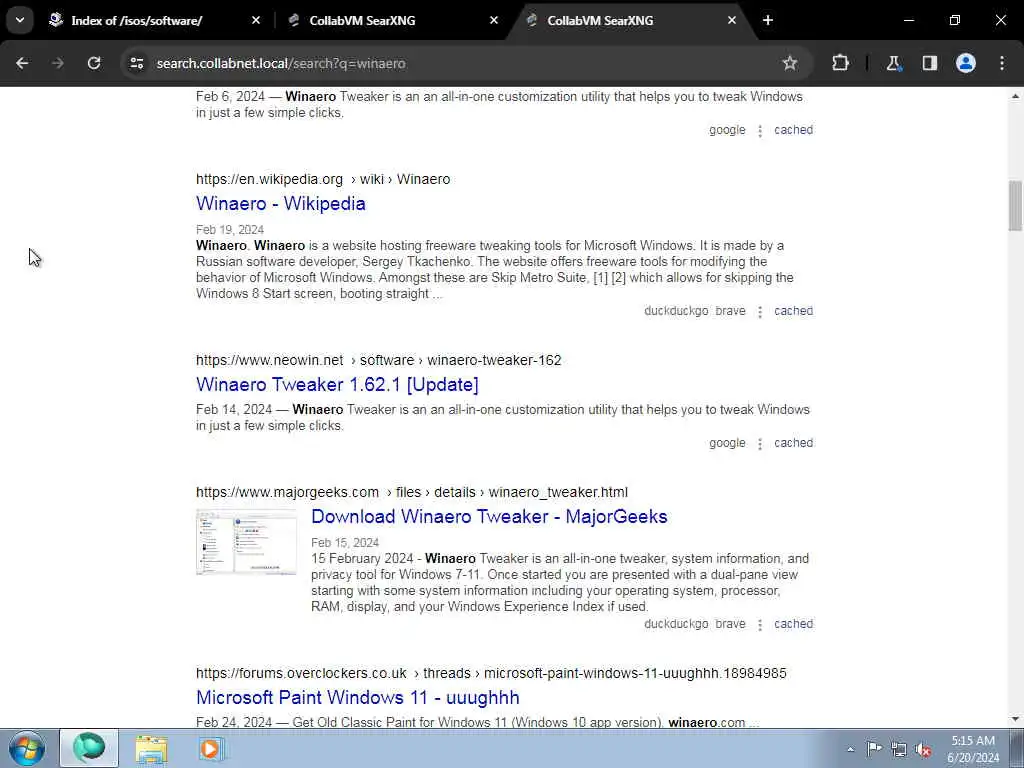
Task: Click the forums.overclockers.co.uk URL breadcrumb
Action: (x=491, y=673)
